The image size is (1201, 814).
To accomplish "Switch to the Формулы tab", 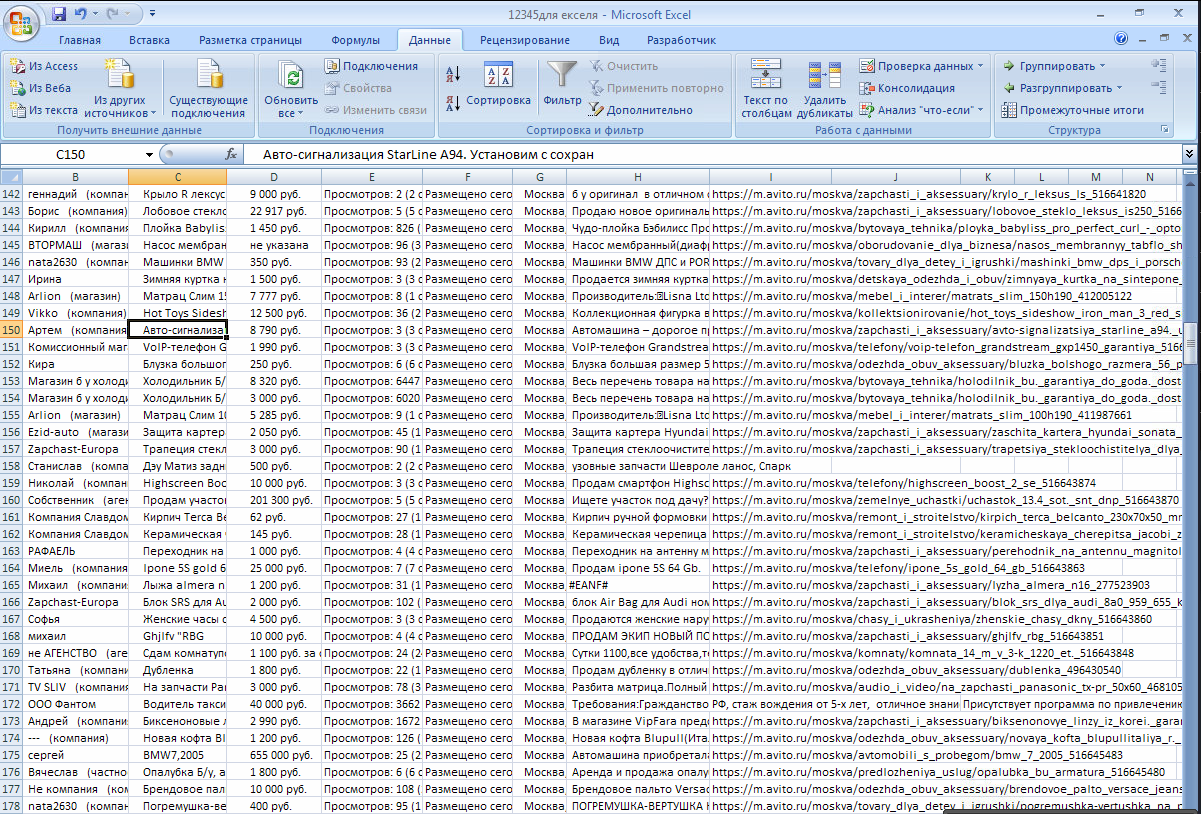I will [x=355, y=40].
